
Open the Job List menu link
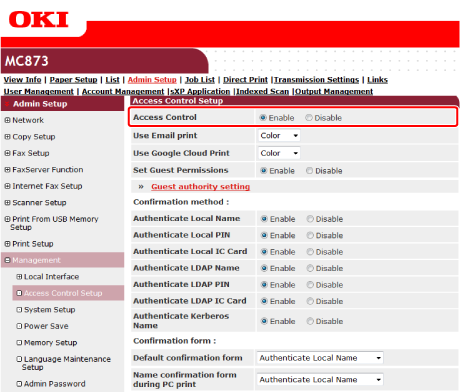200,80
